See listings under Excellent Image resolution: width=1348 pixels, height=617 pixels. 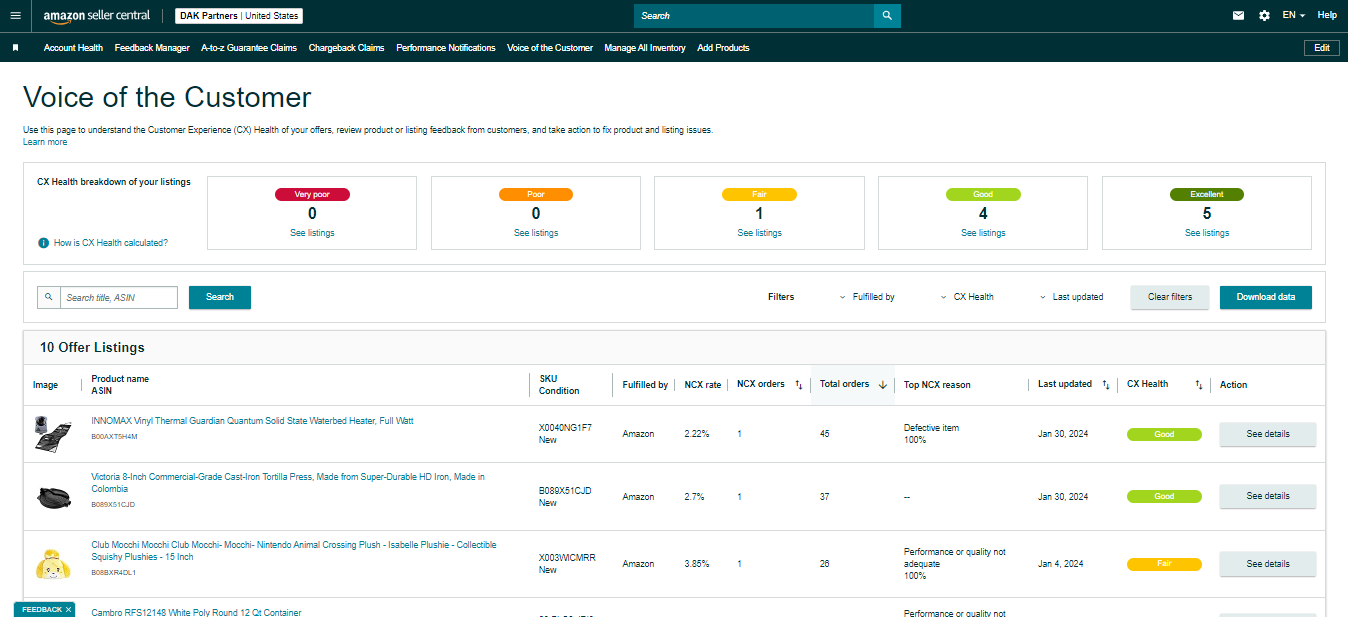[x=1207, y=233]
